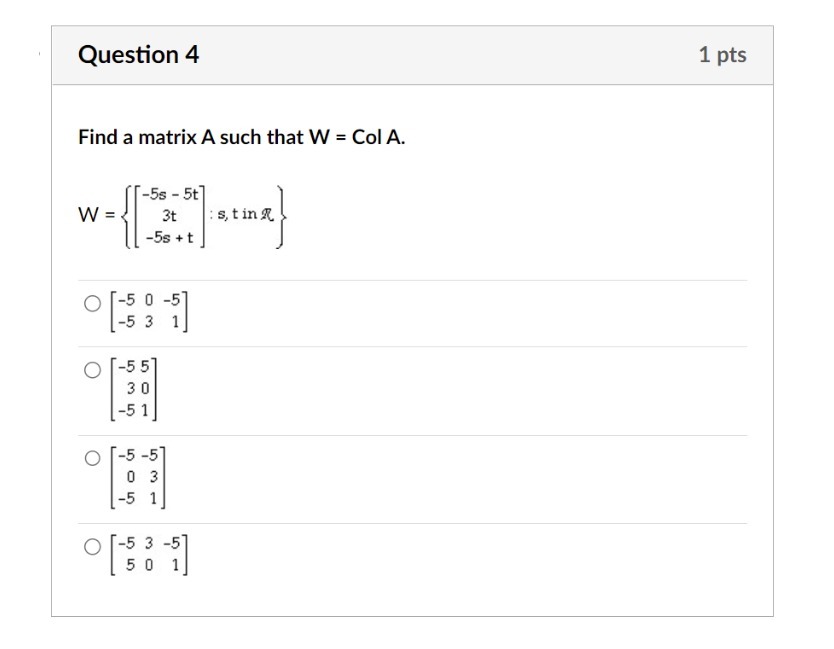
Task: Click the vector entry 3t
Action: coord(170,215)
